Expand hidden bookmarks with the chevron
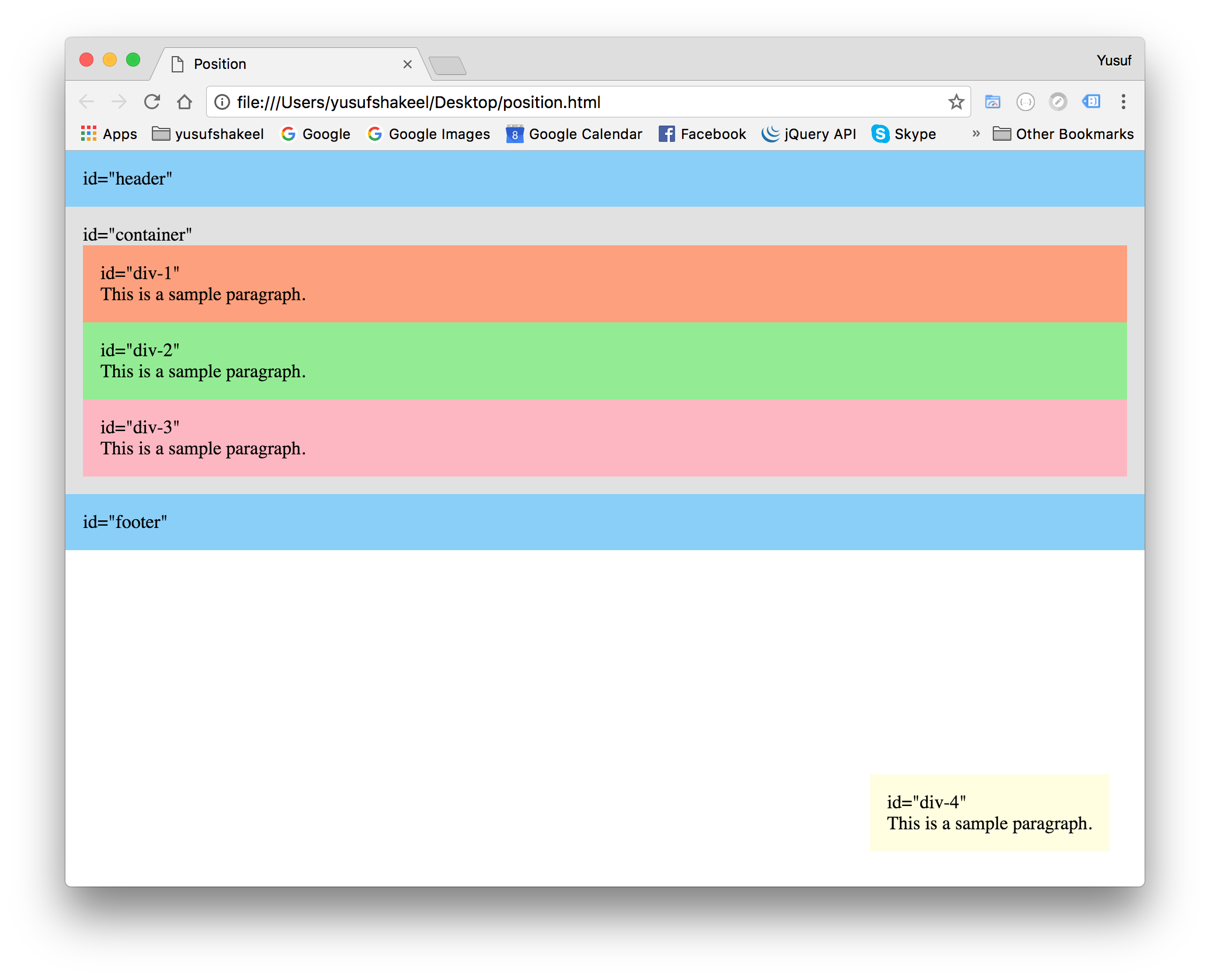 click(976, 134)
